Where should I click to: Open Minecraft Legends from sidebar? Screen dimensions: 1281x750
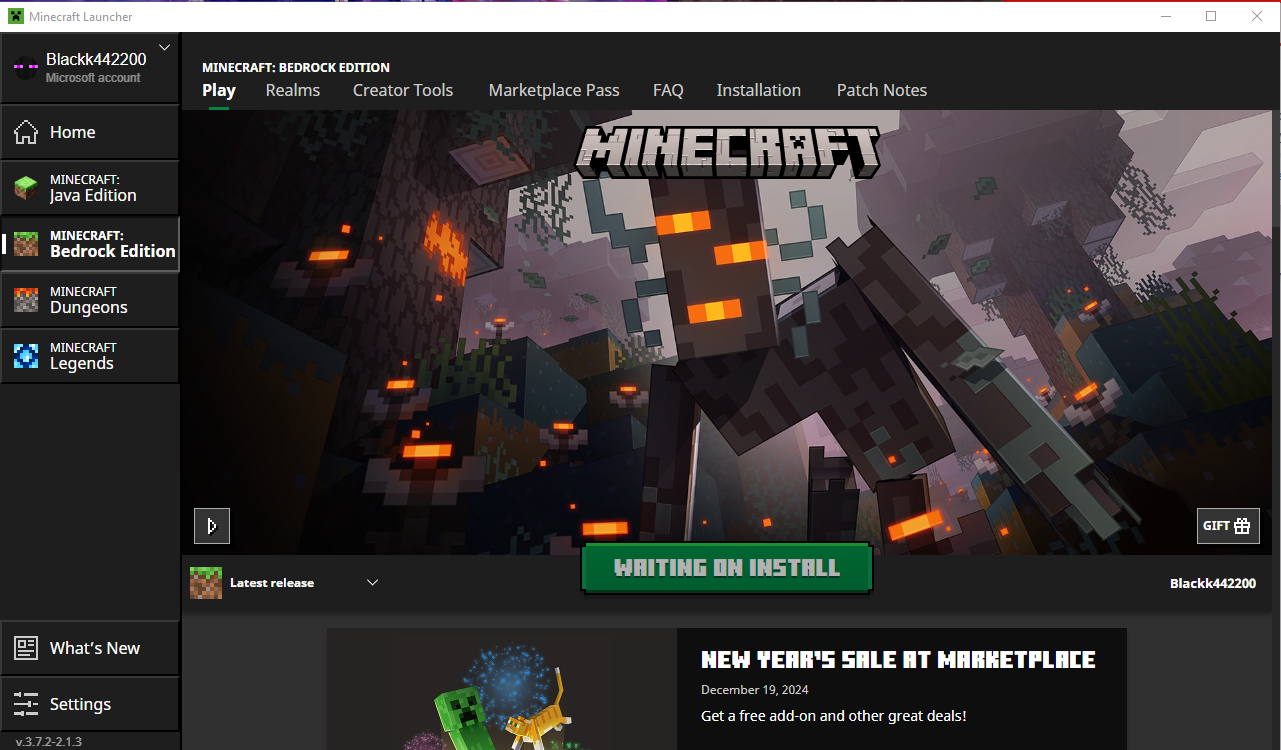click(90, 356)
